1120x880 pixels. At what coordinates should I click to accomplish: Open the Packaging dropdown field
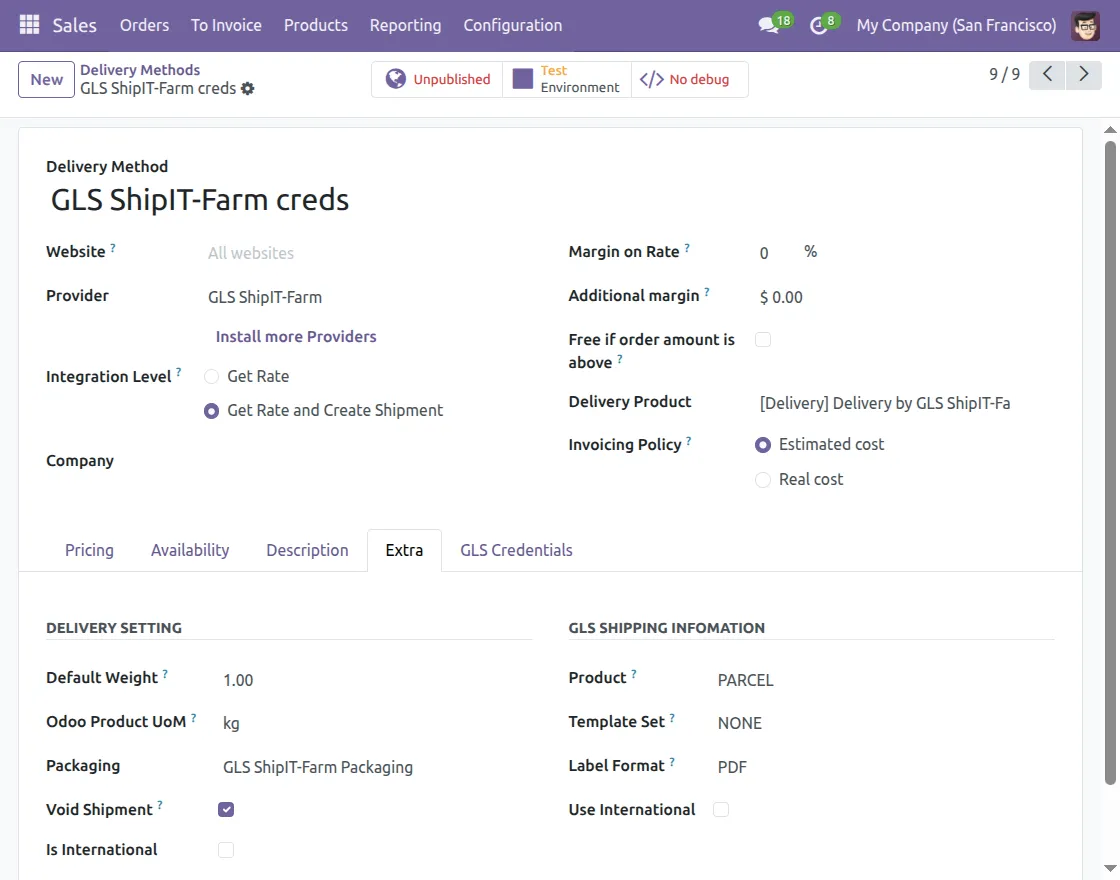point(376,767)
